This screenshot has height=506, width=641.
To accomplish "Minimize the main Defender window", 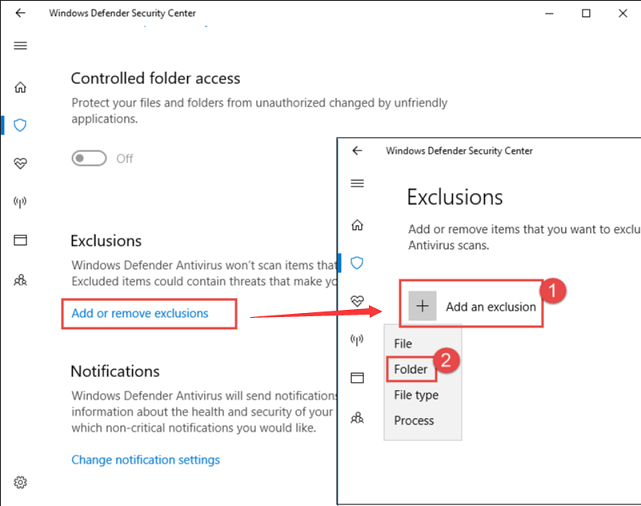I will (x=549, y=13).
